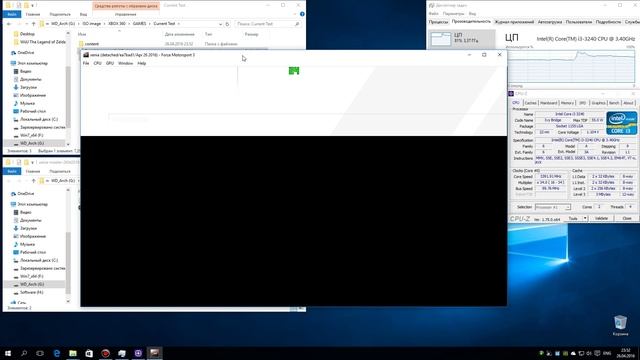Open the Window menu in xenia
This screenshot has height=360, width=640.
click(125, 63)
